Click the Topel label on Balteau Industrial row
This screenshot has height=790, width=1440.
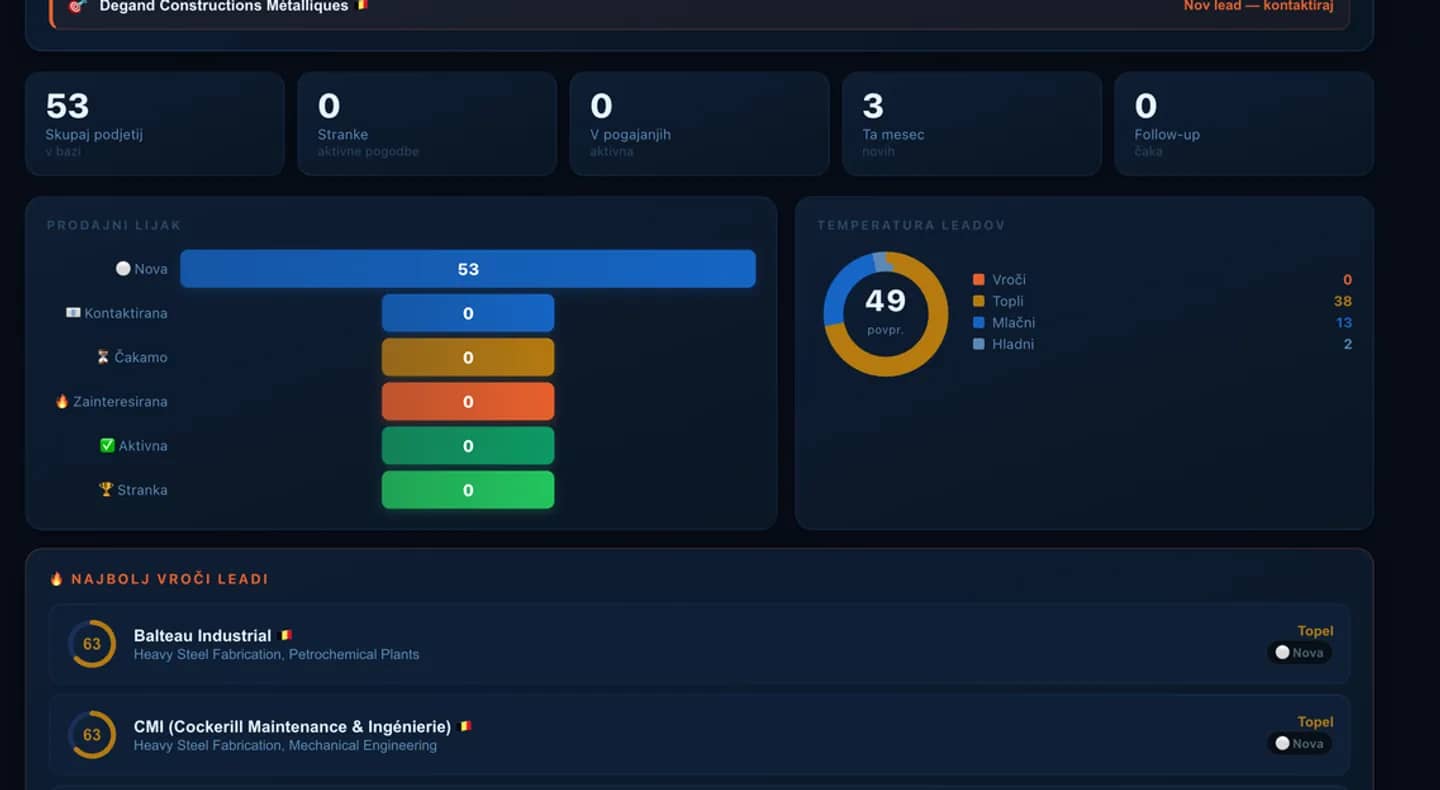[1315, 631]
